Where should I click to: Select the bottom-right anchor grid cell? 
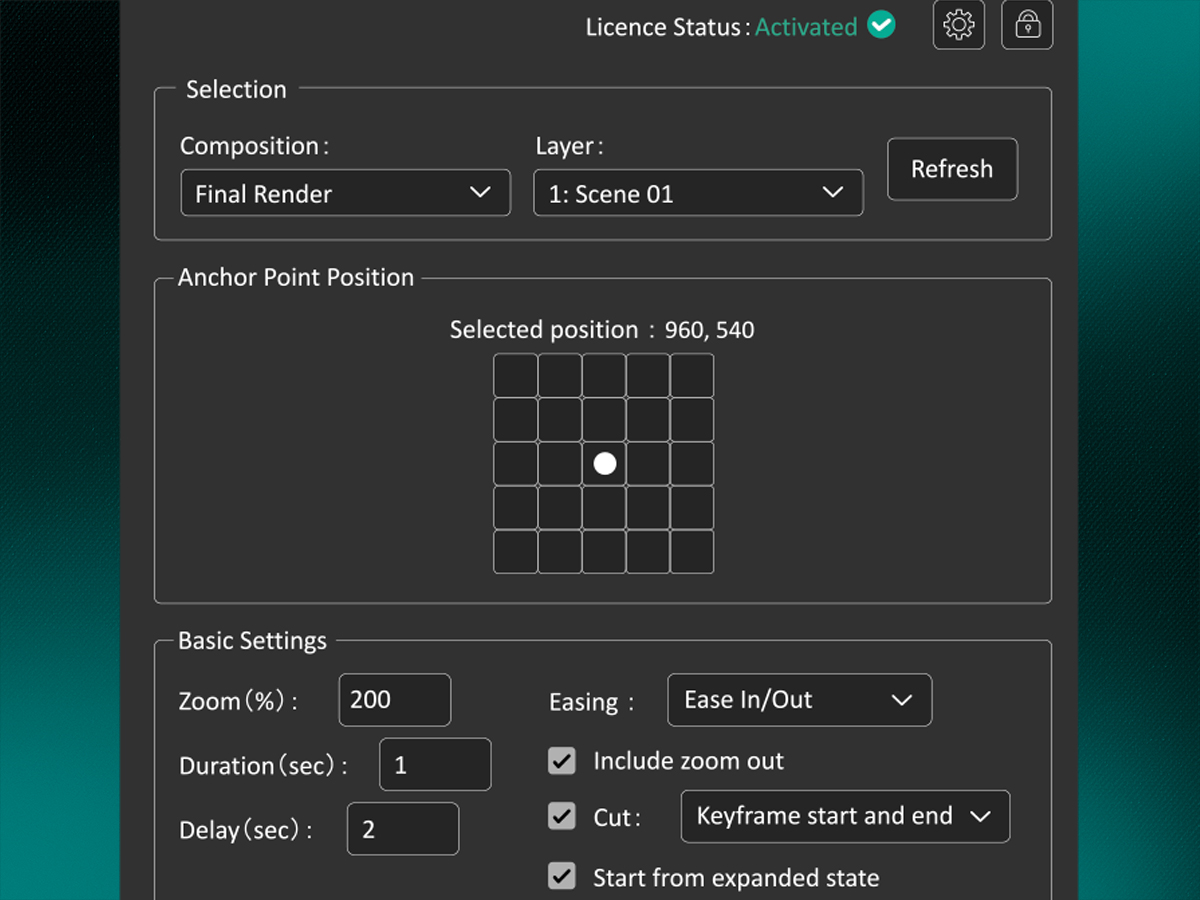[692, 552]
